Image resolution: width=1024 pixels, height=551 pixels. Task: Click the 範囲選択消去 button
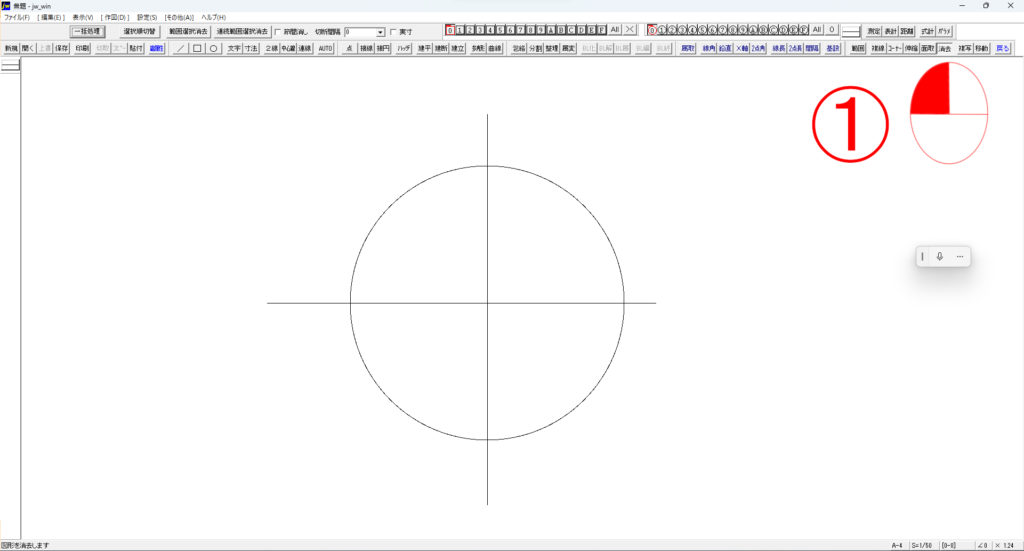click(187, 32)
